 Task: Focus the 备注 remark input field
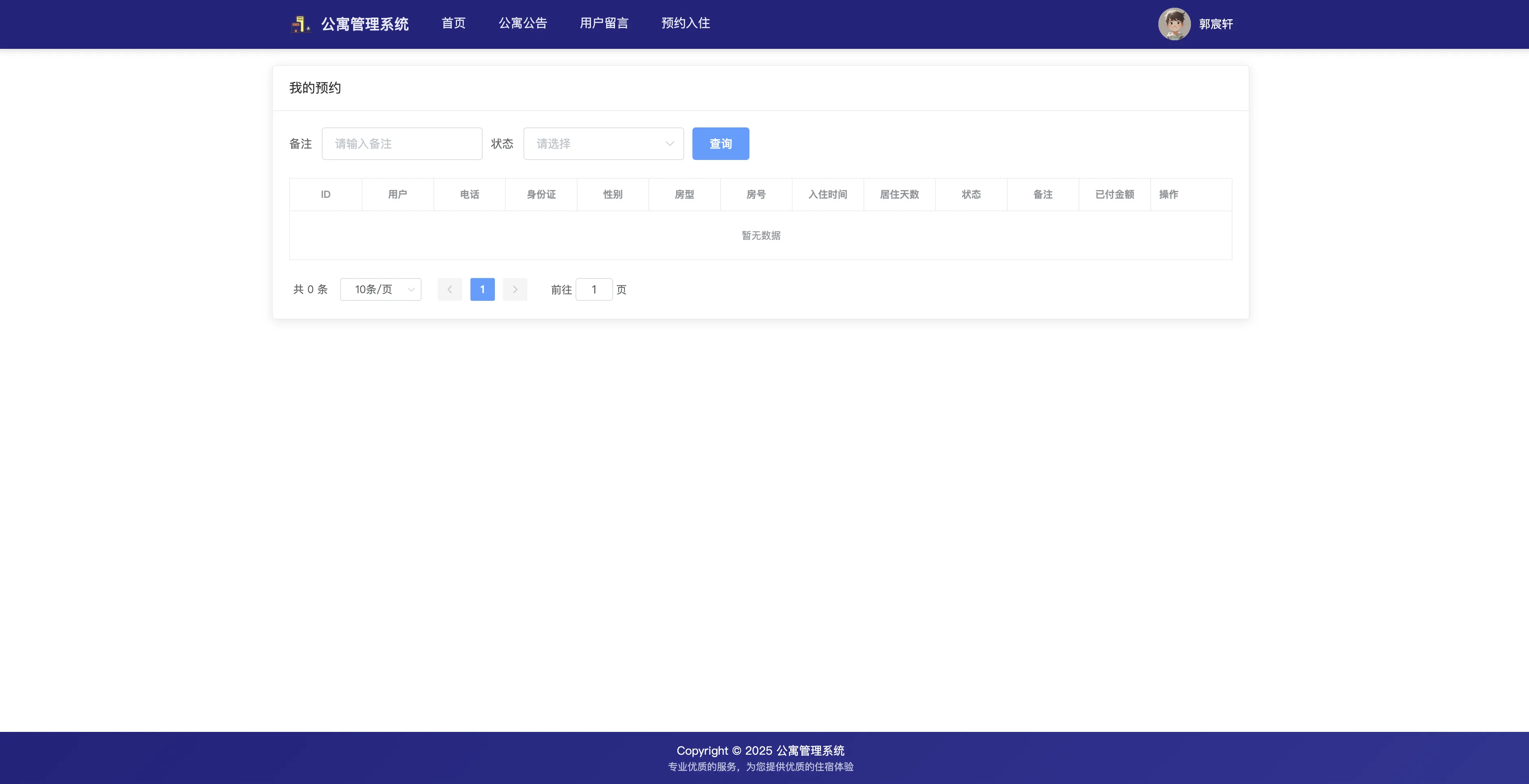point(402,144)
